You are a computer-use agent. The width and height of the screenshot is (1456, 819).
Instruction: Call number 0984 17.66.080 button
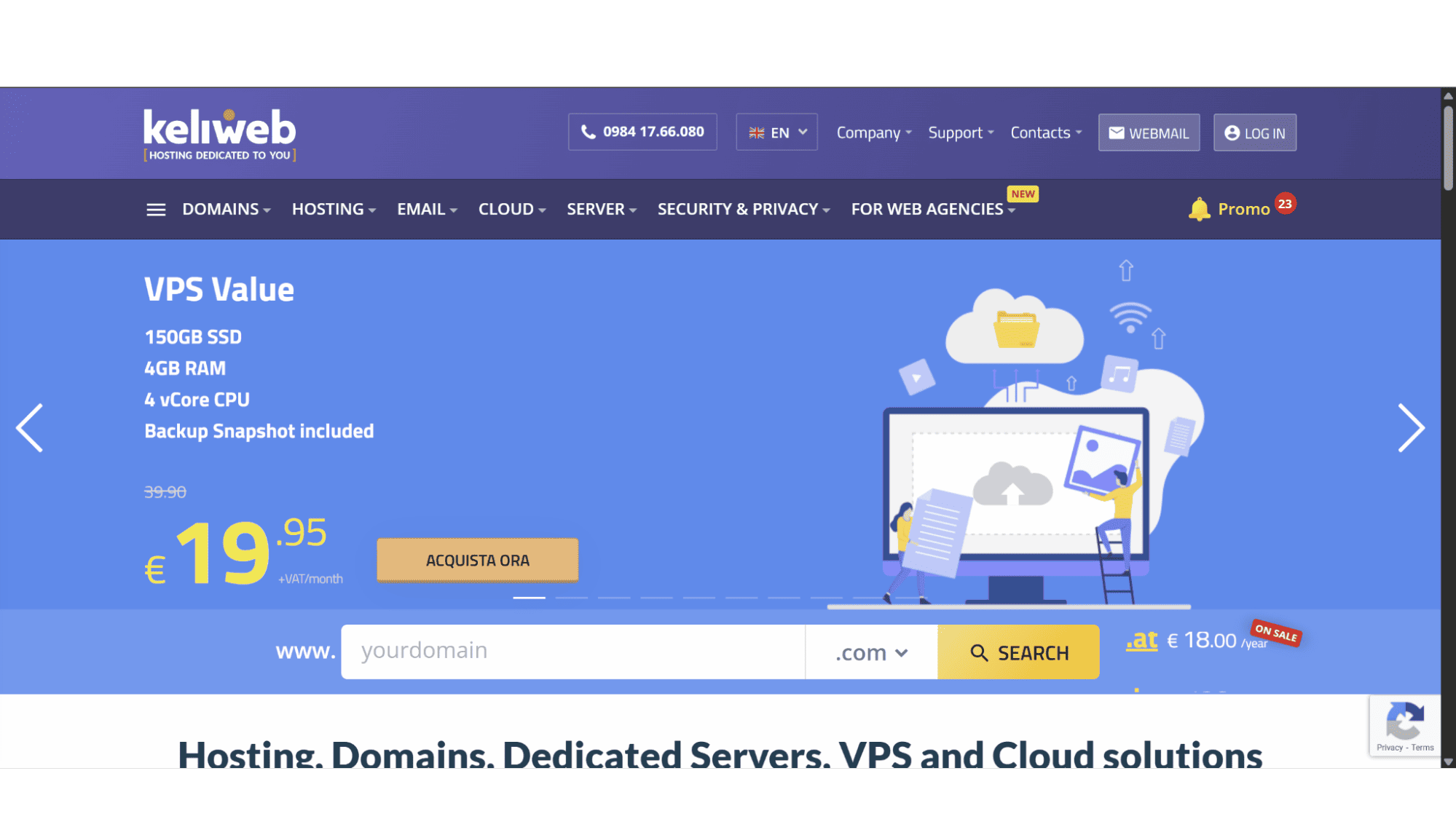[642, 132]
